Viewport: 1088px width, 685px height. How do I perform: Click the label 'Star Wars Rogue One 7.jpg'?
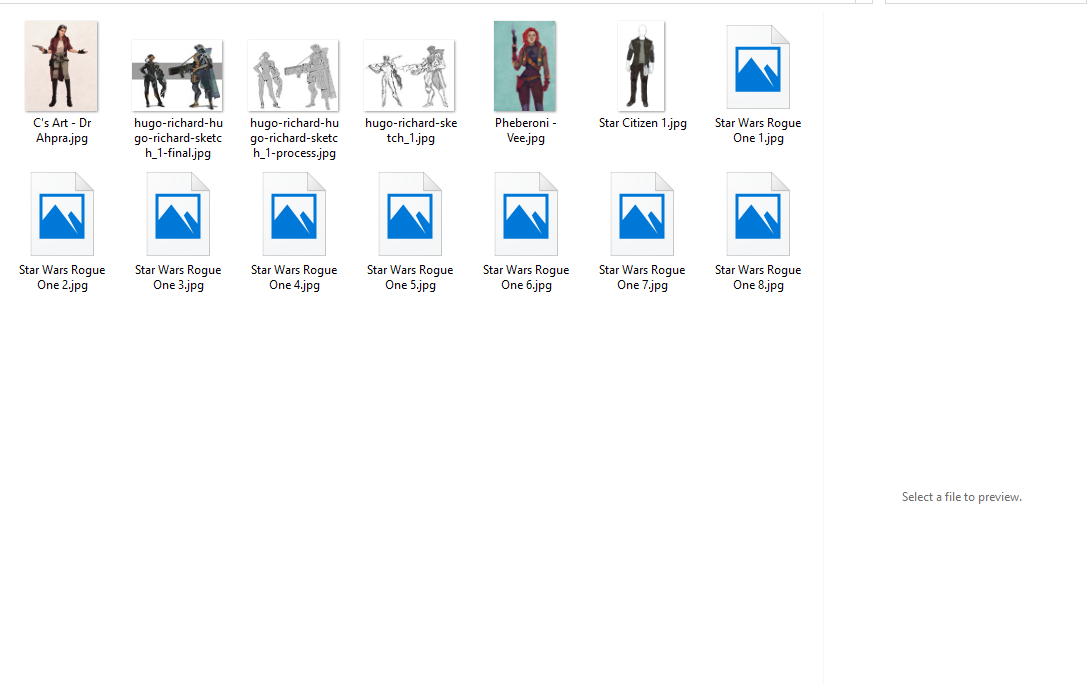(642, 278)
